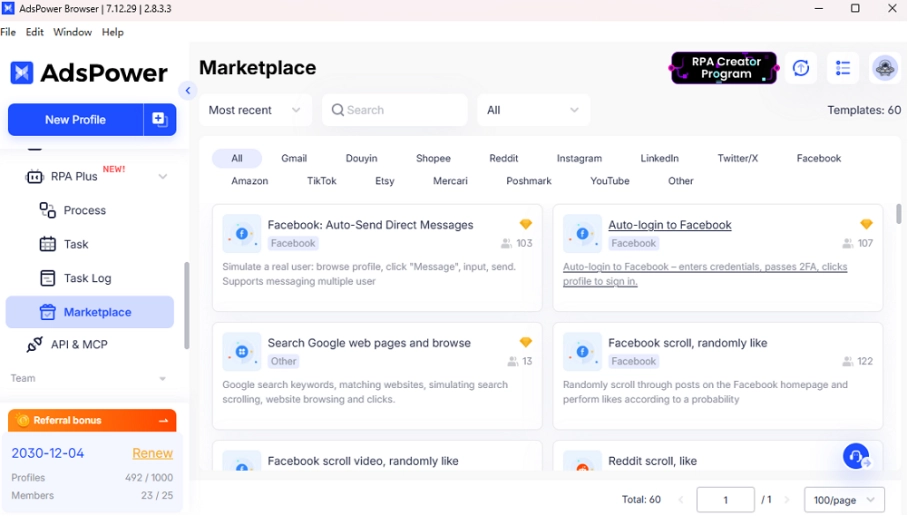Screen dimensions: 908x516
Task: Open the task list icon in header
Action: (x=843, y=68)
